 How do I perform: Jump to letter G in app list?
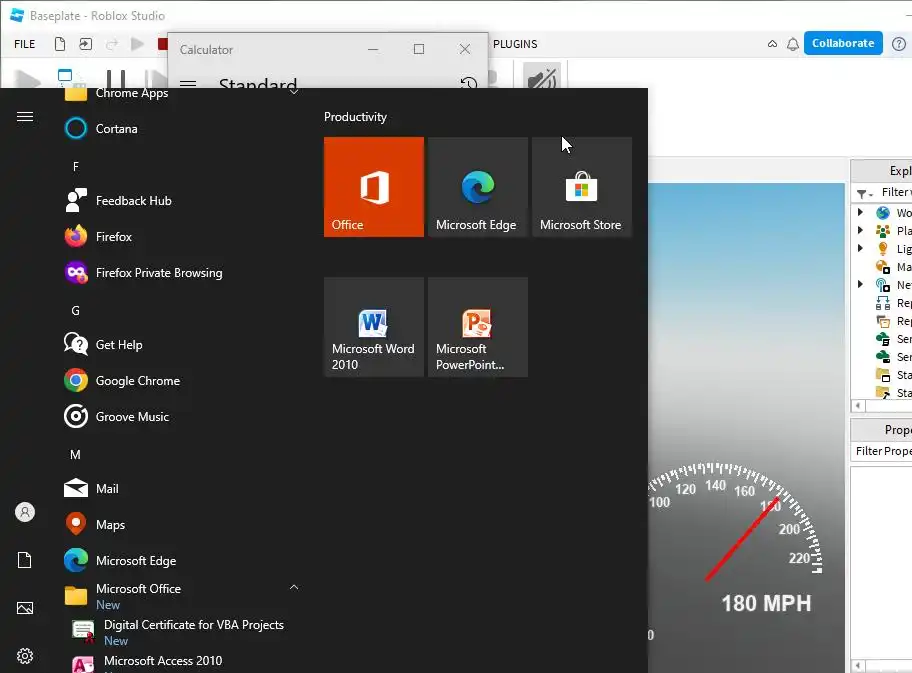click(76, 311)
